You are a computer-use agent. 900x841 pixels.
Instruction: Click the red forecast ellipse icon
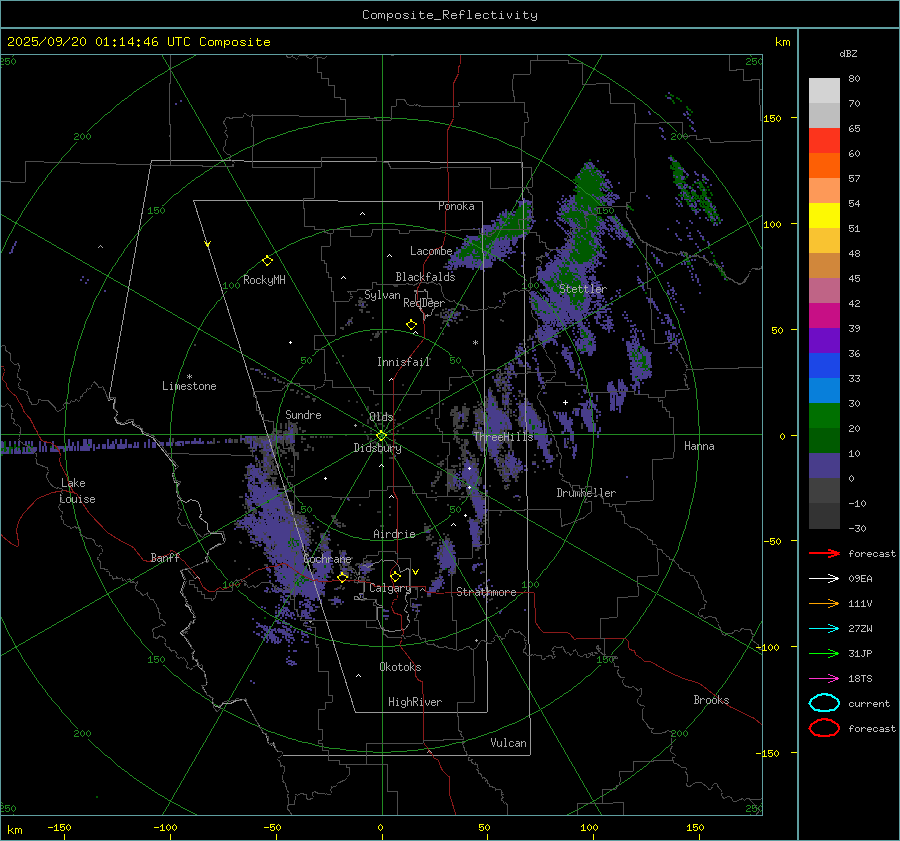[824, 728]
